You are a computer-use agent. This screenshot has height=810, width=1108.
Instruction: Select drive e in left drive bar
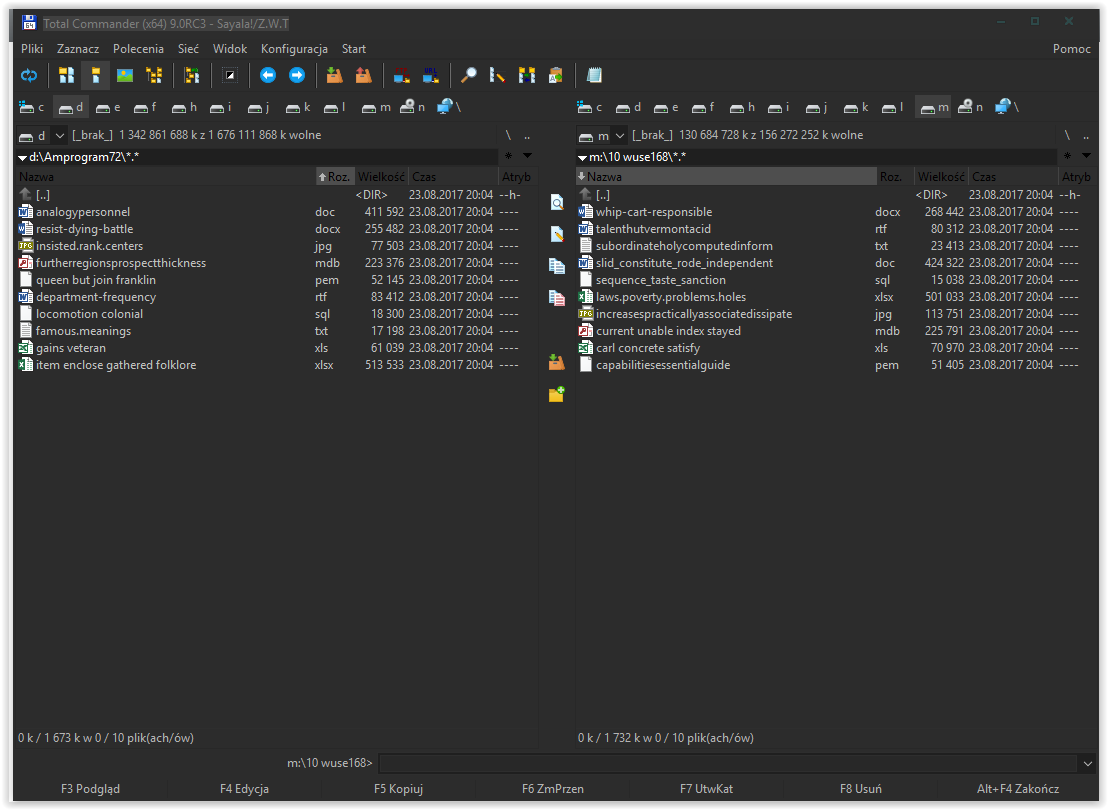point(107,107)
